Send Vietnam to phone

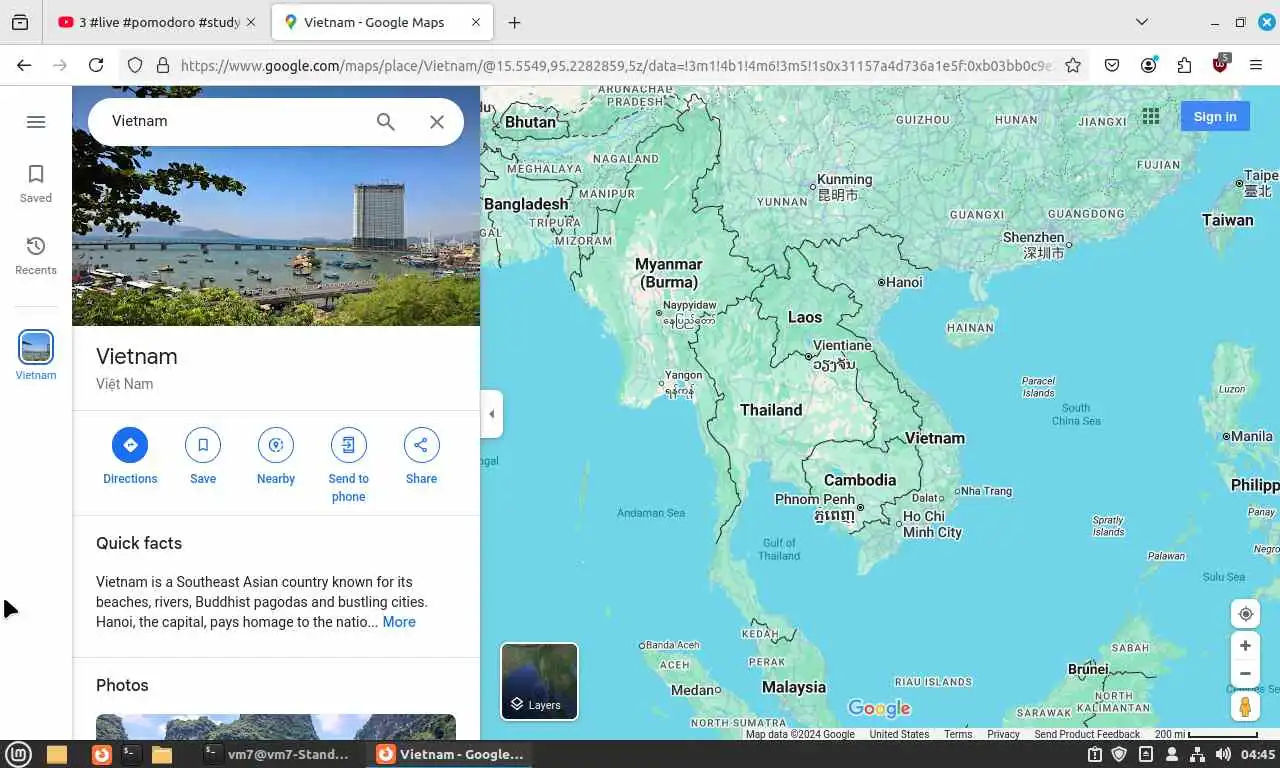[348, 466]
